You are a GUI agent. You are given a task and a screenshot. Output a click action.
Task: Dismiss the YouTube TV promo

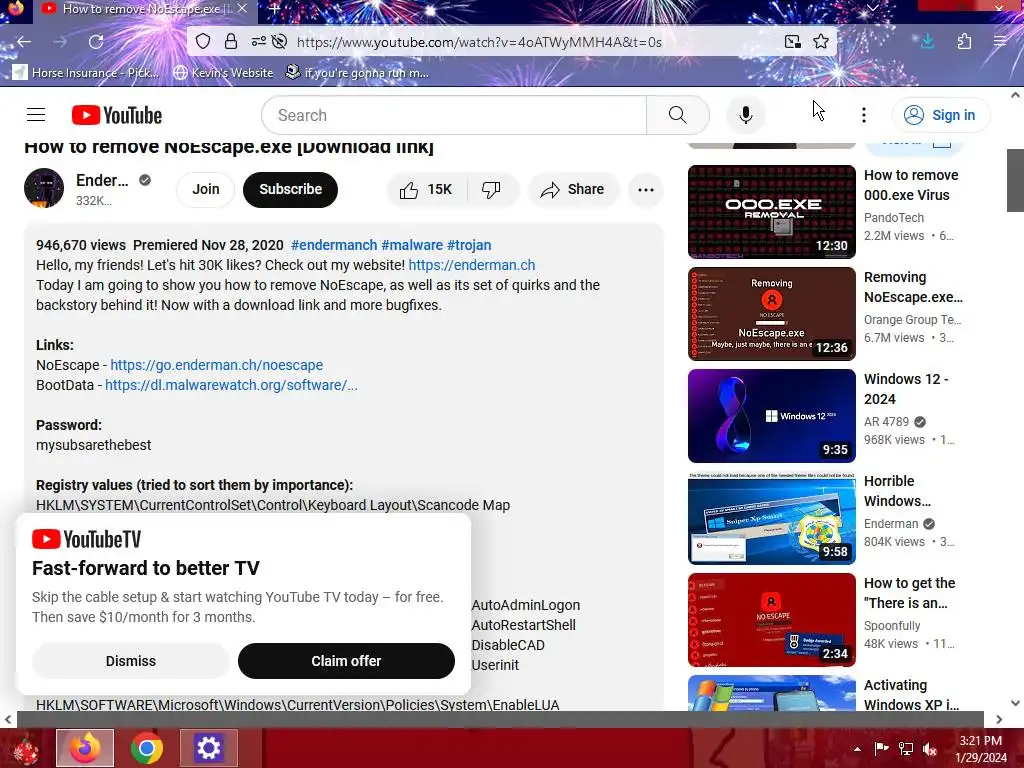[131, 661]
